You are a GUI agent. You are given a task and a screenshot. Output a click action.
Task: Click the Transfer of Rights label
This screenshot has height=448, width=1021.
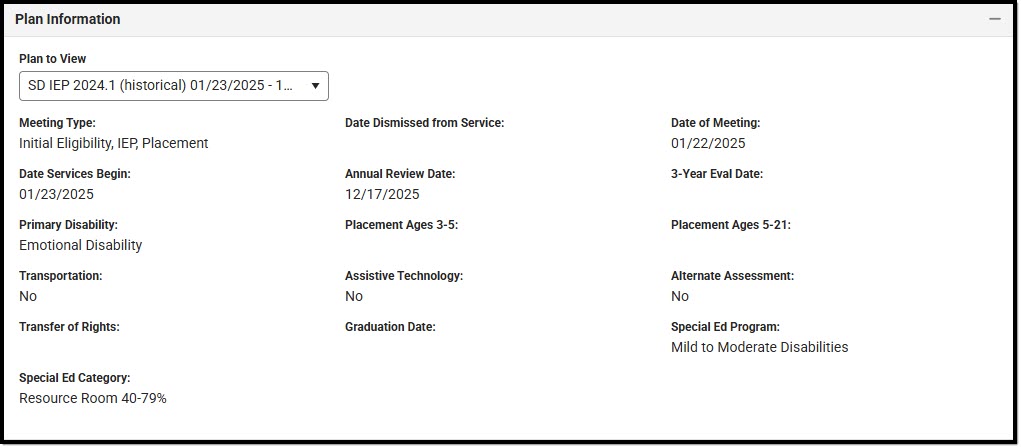70,327
